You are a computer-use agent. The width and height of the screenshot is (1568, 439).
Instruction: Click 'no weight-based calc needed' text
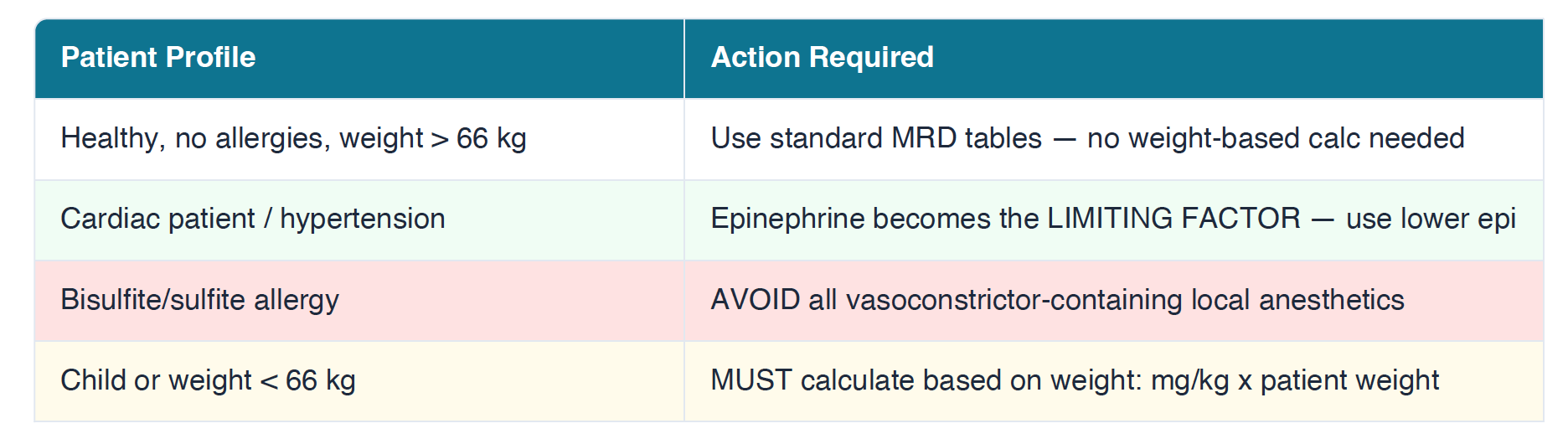[x=1275, y=138]
